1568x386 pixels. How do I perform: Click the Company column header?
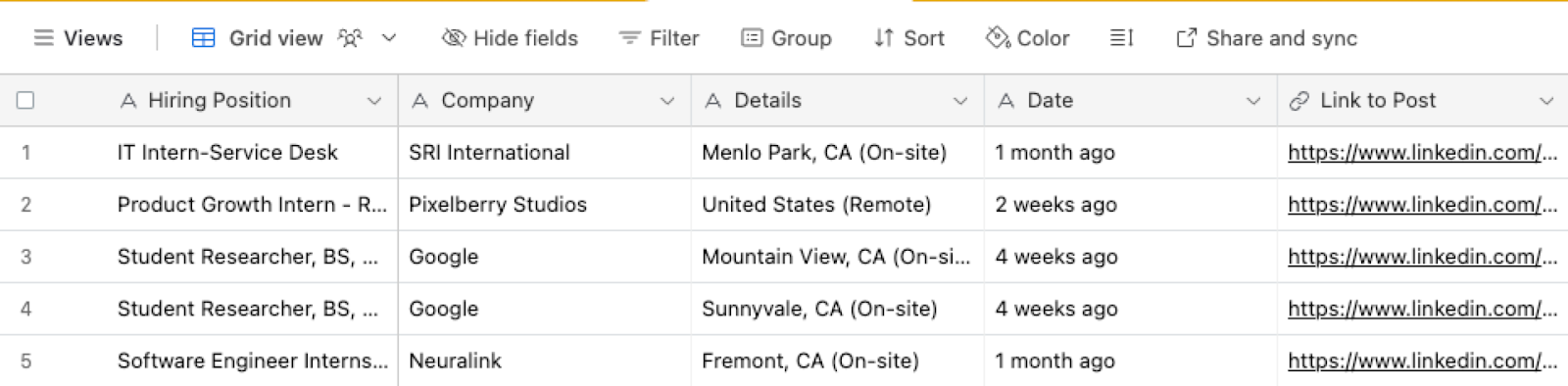point(545,100)
